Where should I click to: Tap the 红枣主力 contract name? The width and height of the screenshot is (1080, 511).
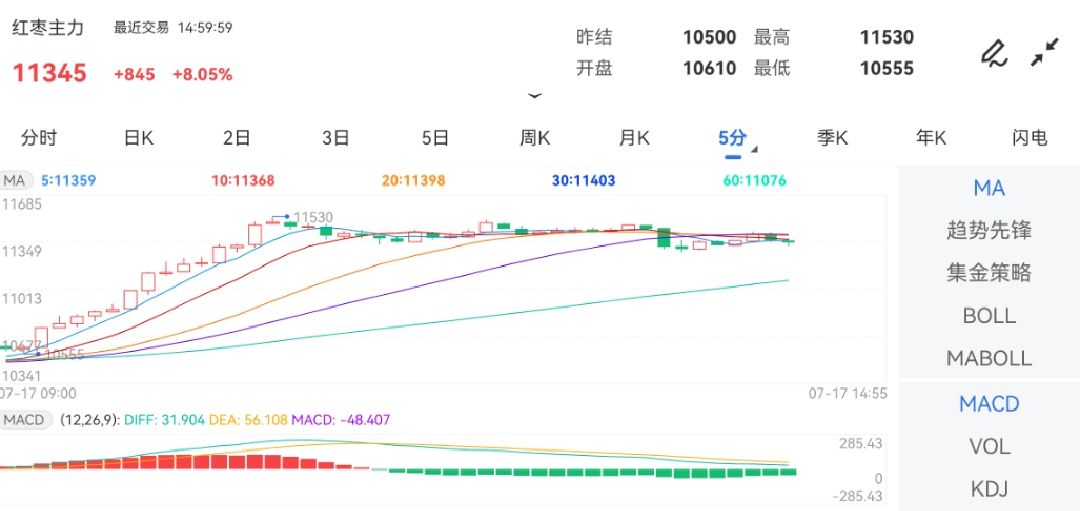pos(48,28)
